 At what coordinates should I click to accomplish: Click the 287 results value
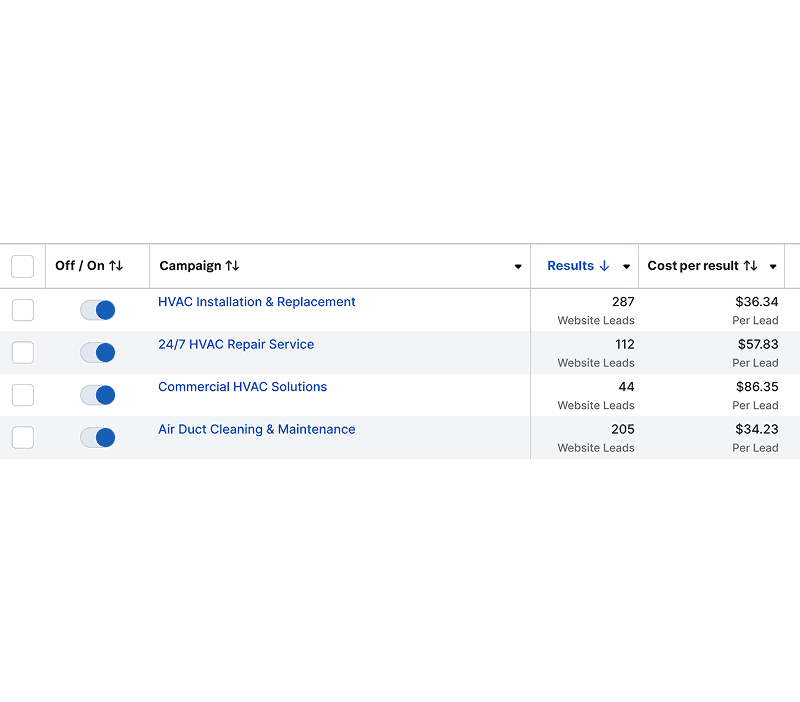[x=623, y=302]
